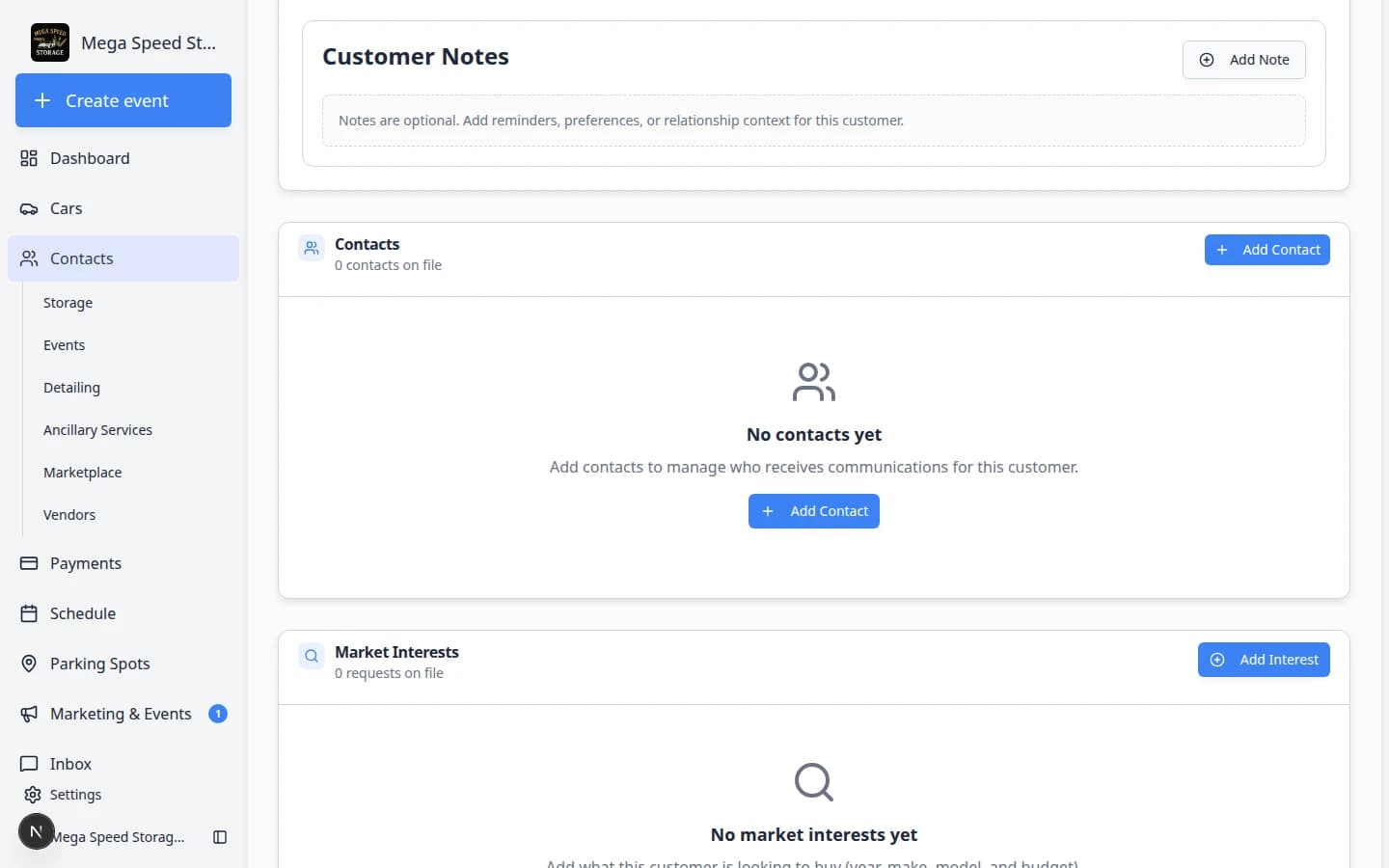Viewport: 1389px width, 868px height.
Task: Open Vendors submenu item
Action: [x=69, y=515]
